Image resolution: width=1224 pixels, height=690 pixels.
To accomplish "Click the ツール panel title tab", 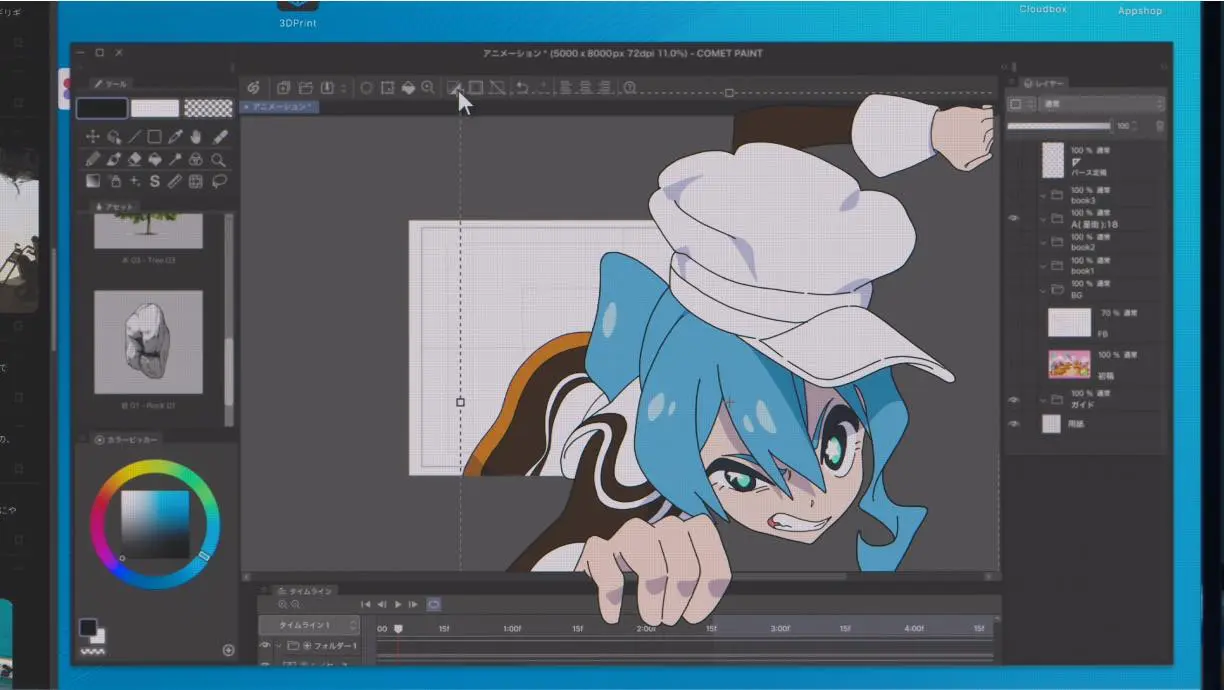I will tap(110, 84).
